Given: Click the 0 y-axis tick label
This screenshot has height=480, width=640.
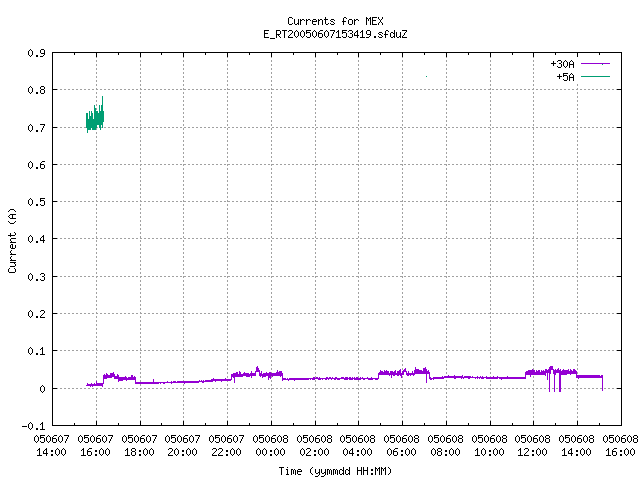Looking at the screenshot, I should tap(42, 389).
